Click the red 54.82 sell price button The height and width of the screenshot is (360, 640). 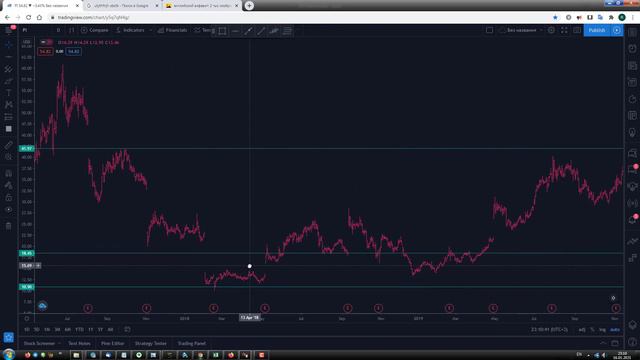[x=45, y=51]
